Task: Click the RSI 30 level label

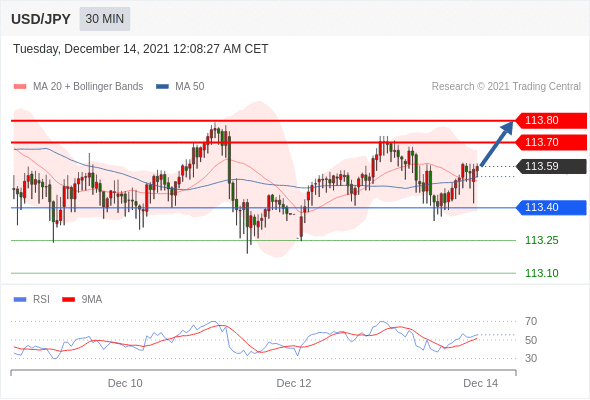Action: click(x=531, y=358)
